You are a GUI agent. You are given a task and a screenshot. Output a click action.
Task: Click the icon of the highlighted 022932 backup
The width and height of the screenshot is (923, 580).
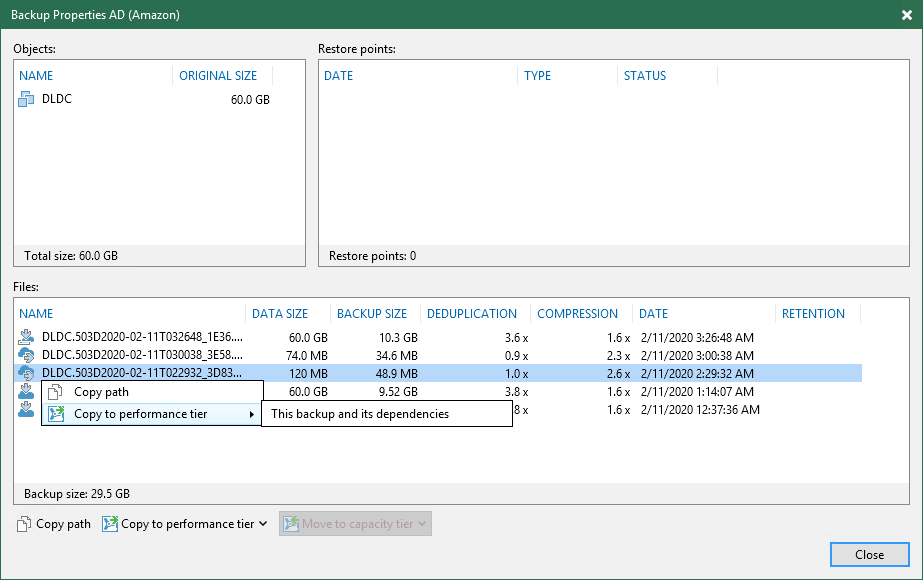(27, 373)
